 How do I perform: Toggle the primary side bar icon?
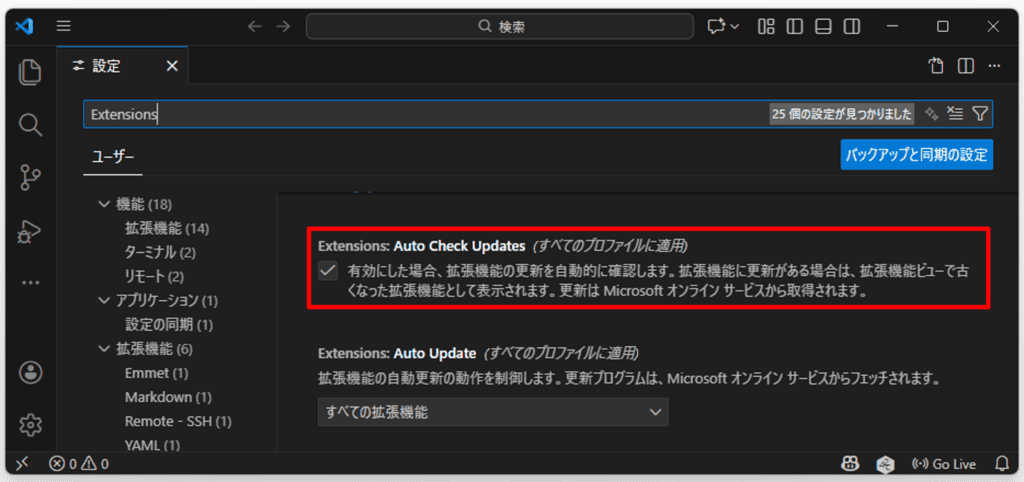coord(794,26)
